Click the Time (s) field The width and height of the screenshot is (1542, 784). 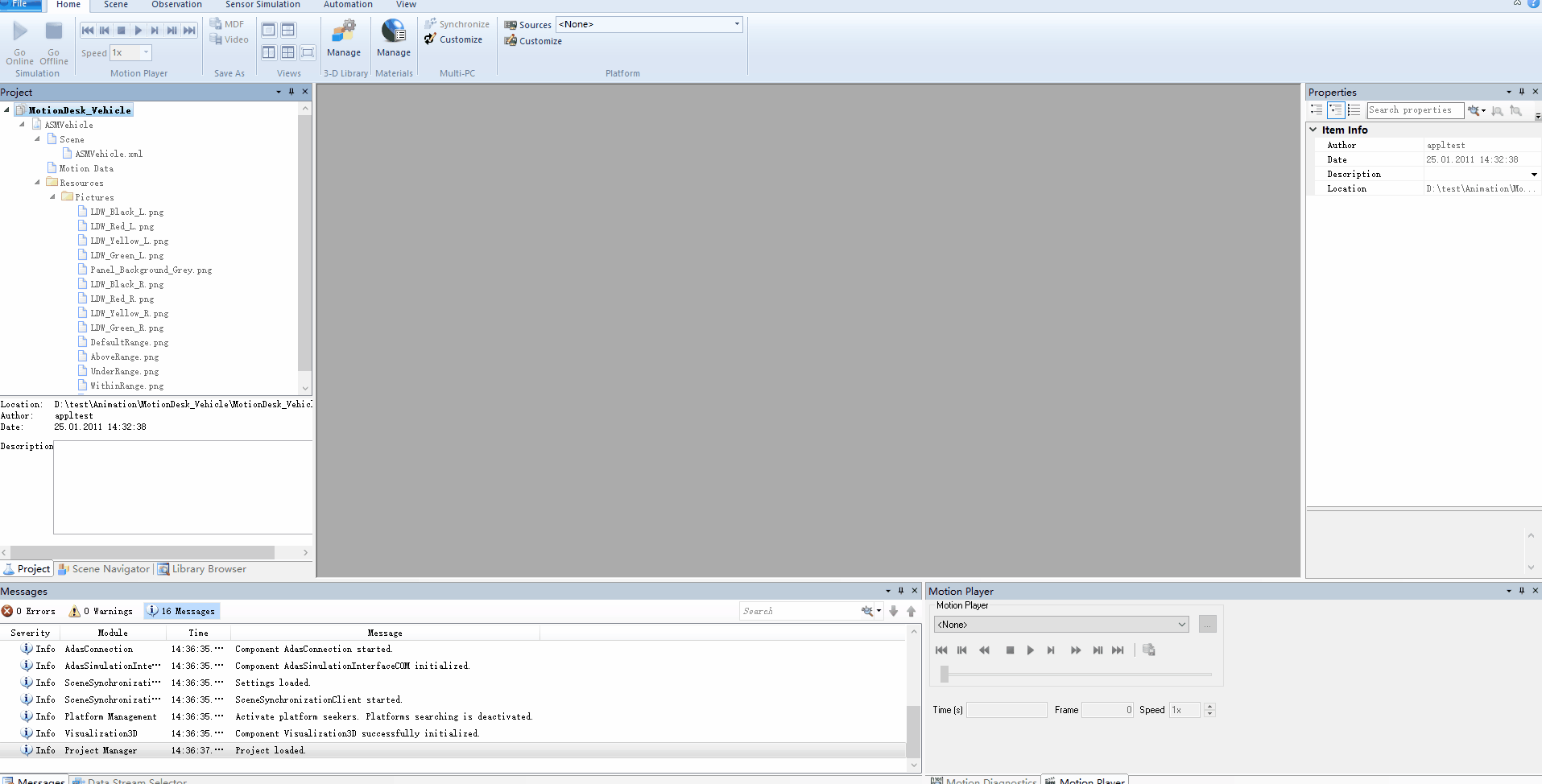[x=1007, y=710]
